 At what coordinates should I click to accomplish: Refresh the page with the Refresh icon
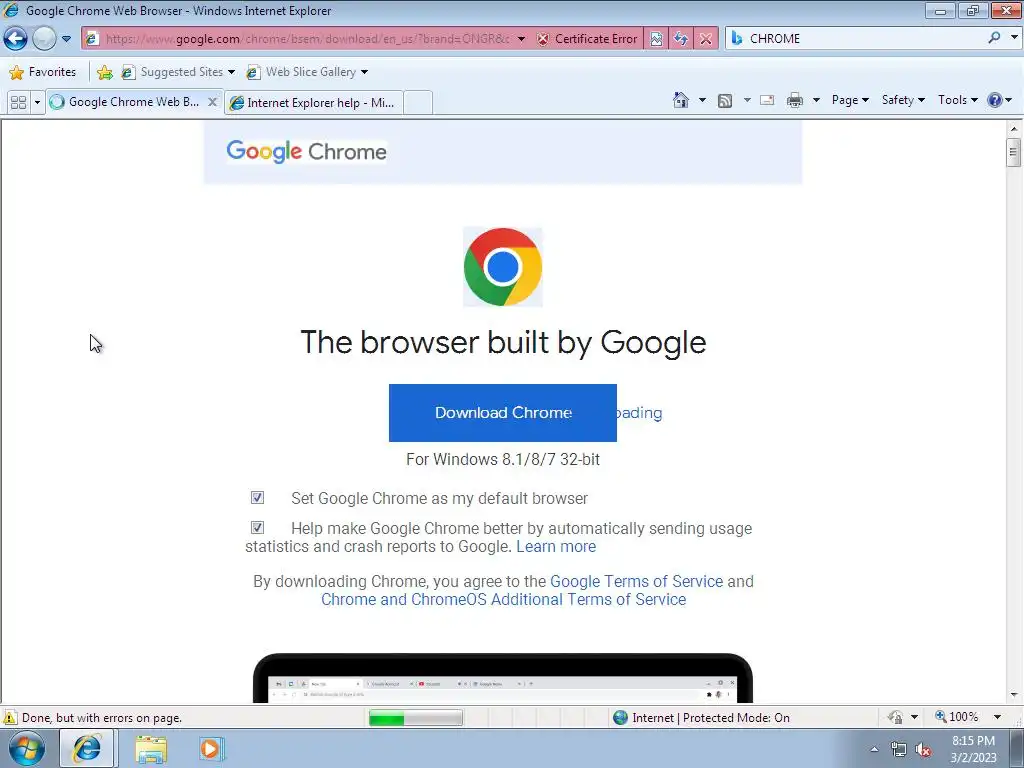(680, 39)
